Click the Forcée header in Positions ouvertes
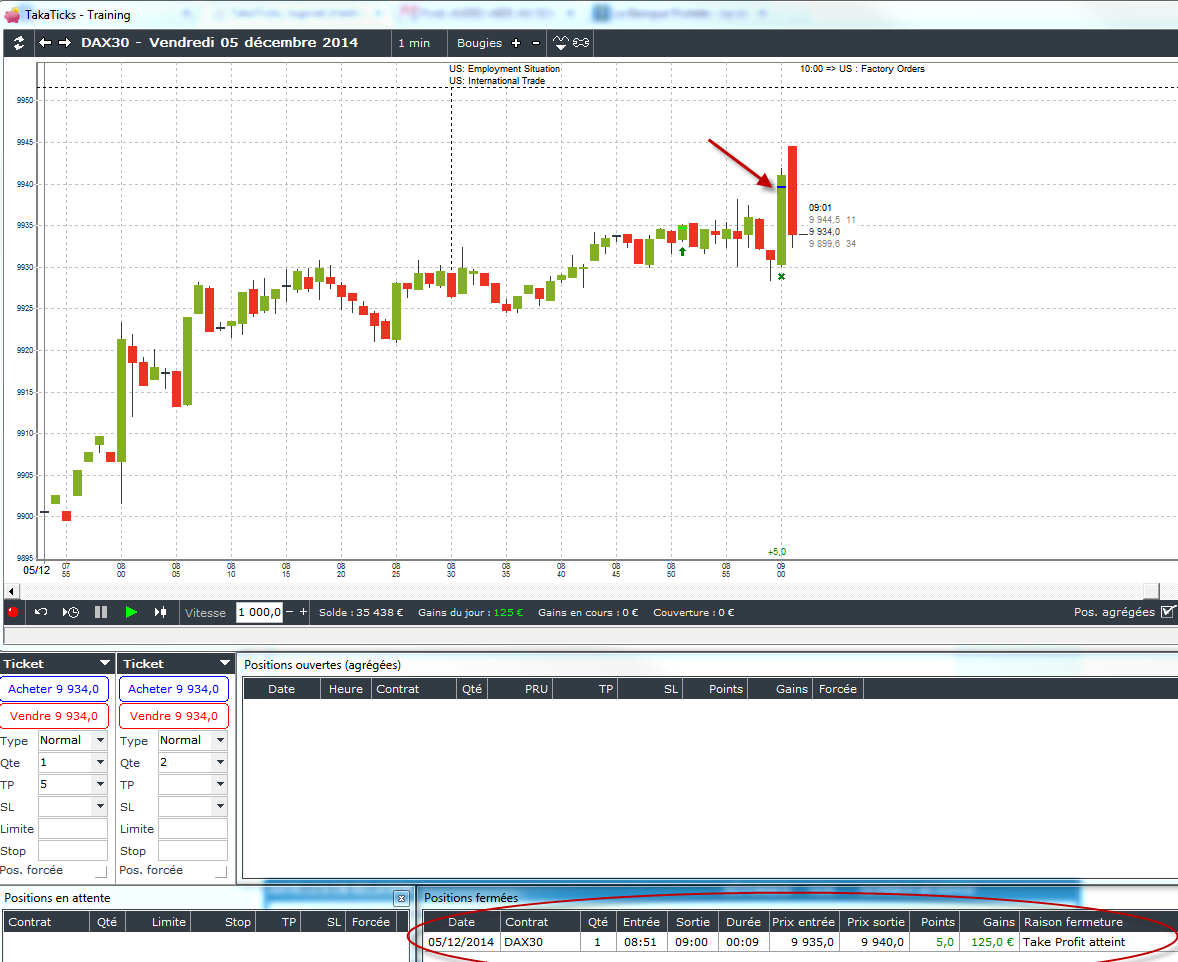The image size is (1178, 962). coord(838,688)
